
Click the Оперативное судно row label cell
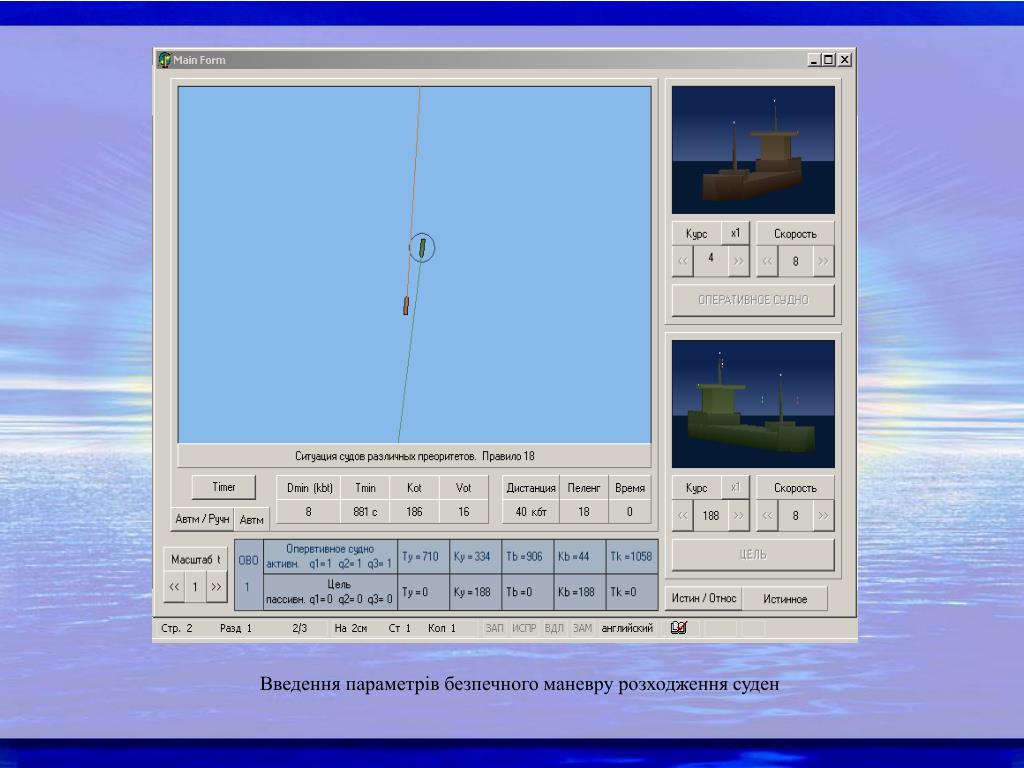coord(330,557)
